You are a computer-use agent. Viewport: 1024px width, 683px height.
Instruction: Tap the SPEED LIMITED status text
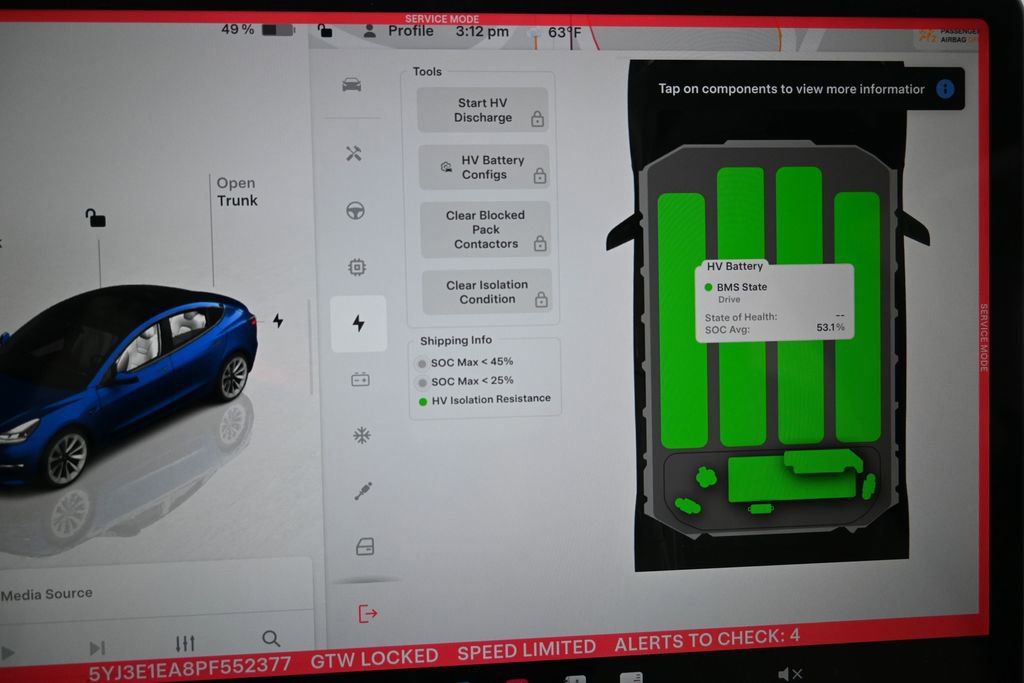(526, 650)
